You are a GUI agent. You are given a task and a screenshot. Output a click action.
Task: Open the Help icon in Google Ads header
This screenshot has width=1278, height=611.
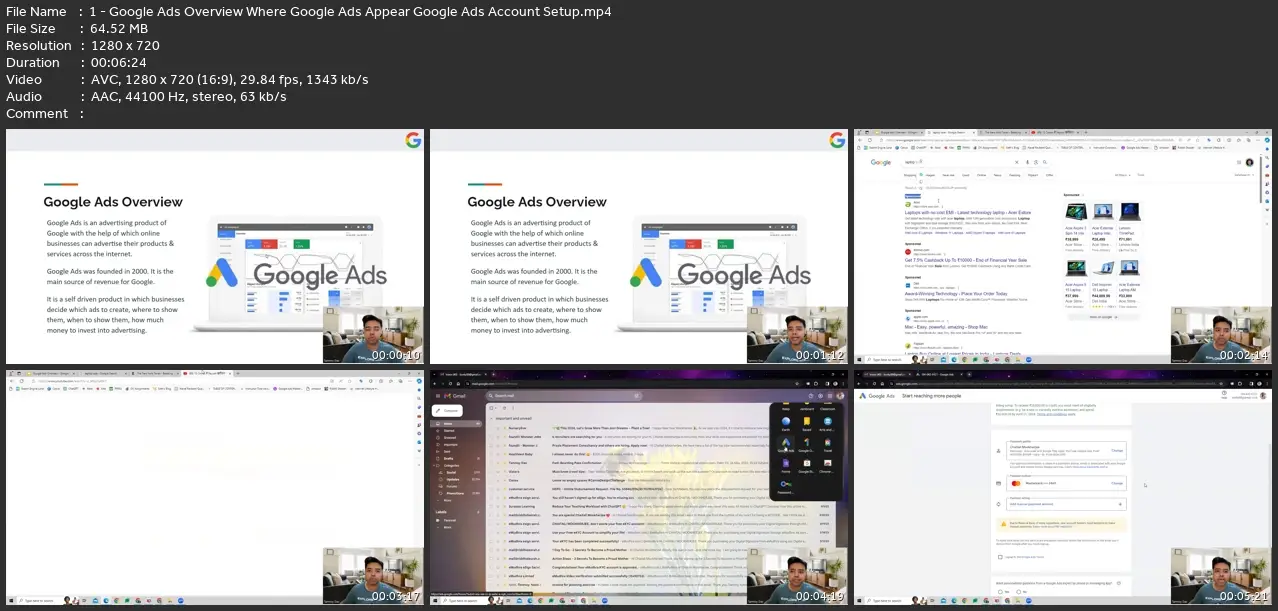click(1224, 393)
